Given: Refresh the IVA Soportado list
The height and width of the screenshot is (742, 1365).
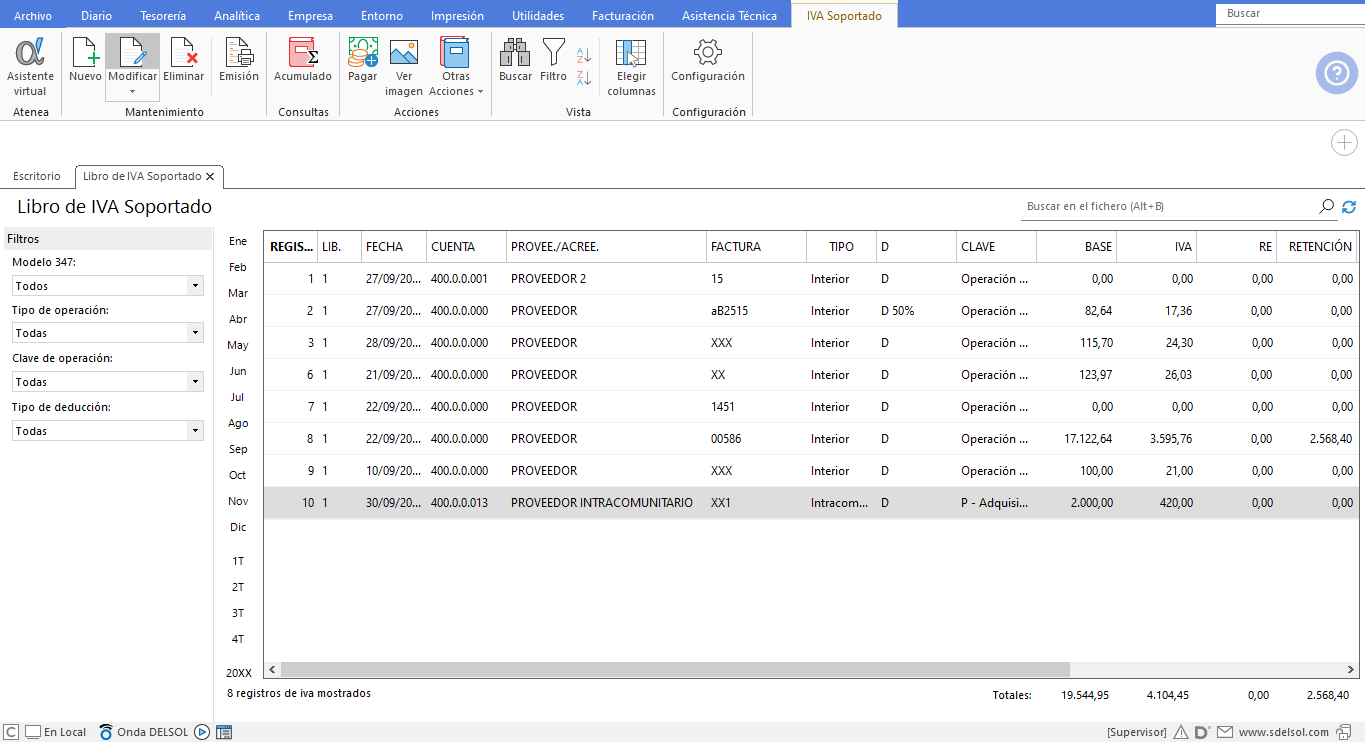Looking at the screenshot, I should 1349,207.
